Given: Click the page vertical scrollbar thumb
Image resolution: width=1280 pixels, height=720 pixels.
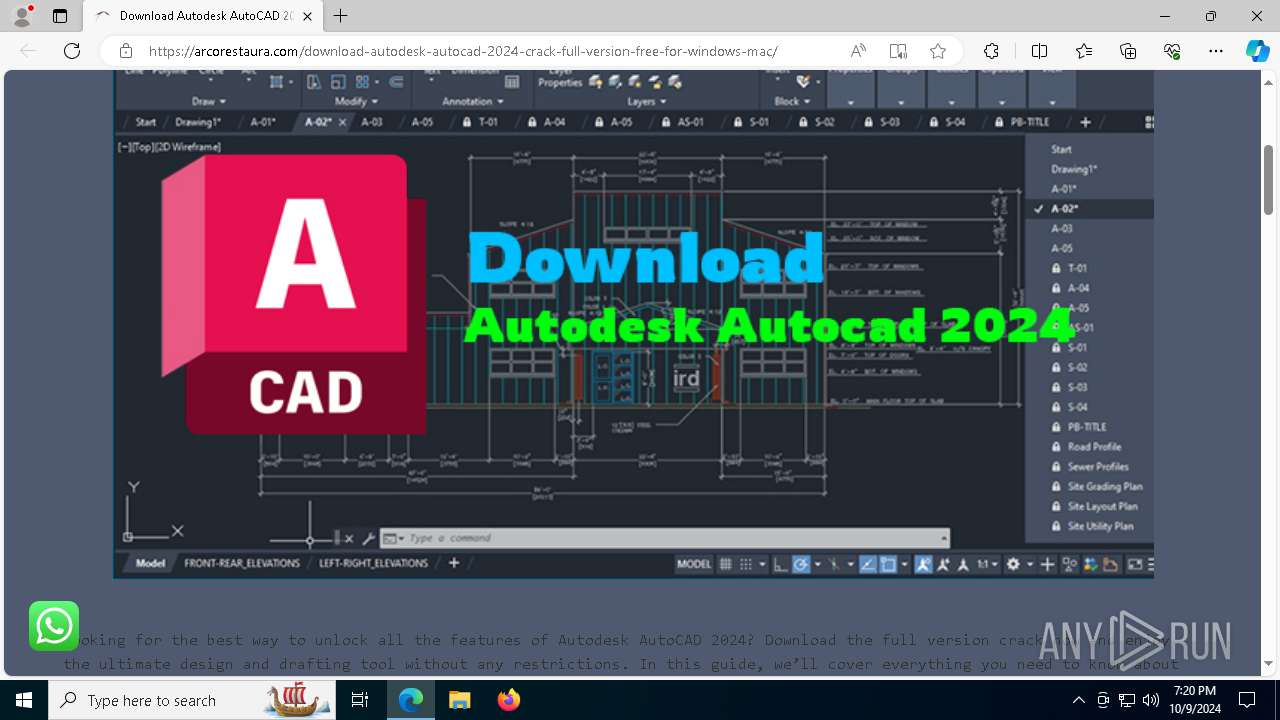Looking at the screenshot, I should [x=1269, y=180].
